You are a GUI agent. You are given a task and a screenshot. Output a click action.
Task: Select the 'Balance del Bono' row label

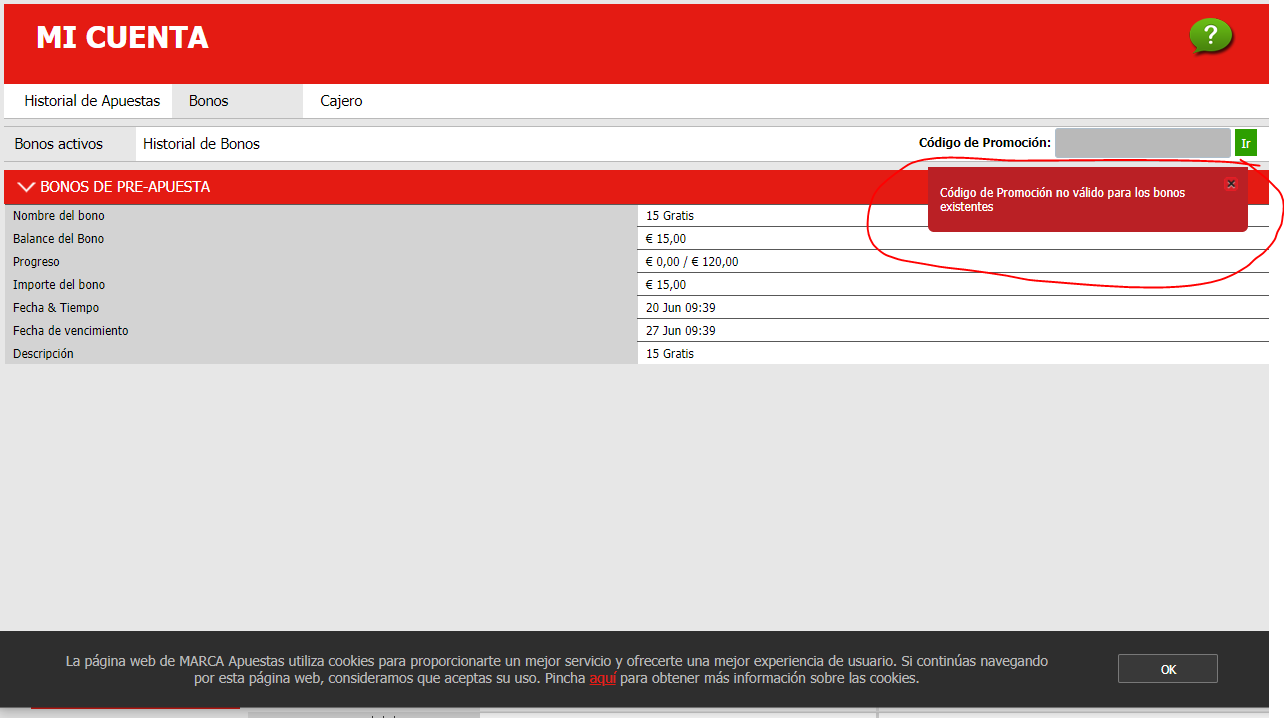(x=58, y=239)
